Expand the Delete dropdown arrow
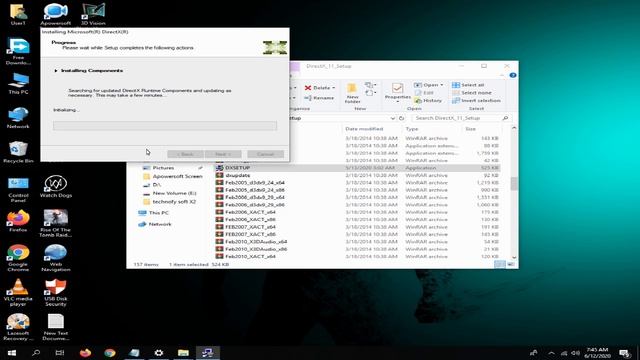Viewport: 640px width, 360px height. 334,88
